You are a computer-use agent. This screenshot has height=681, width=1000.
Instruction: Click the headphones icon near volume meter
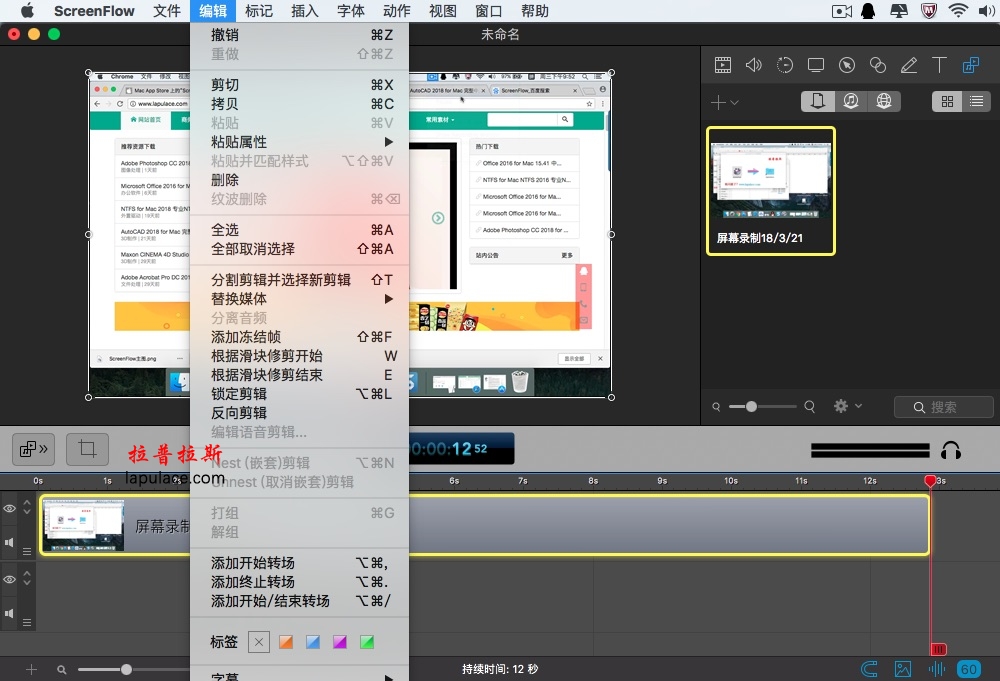(x=951, y=450)
